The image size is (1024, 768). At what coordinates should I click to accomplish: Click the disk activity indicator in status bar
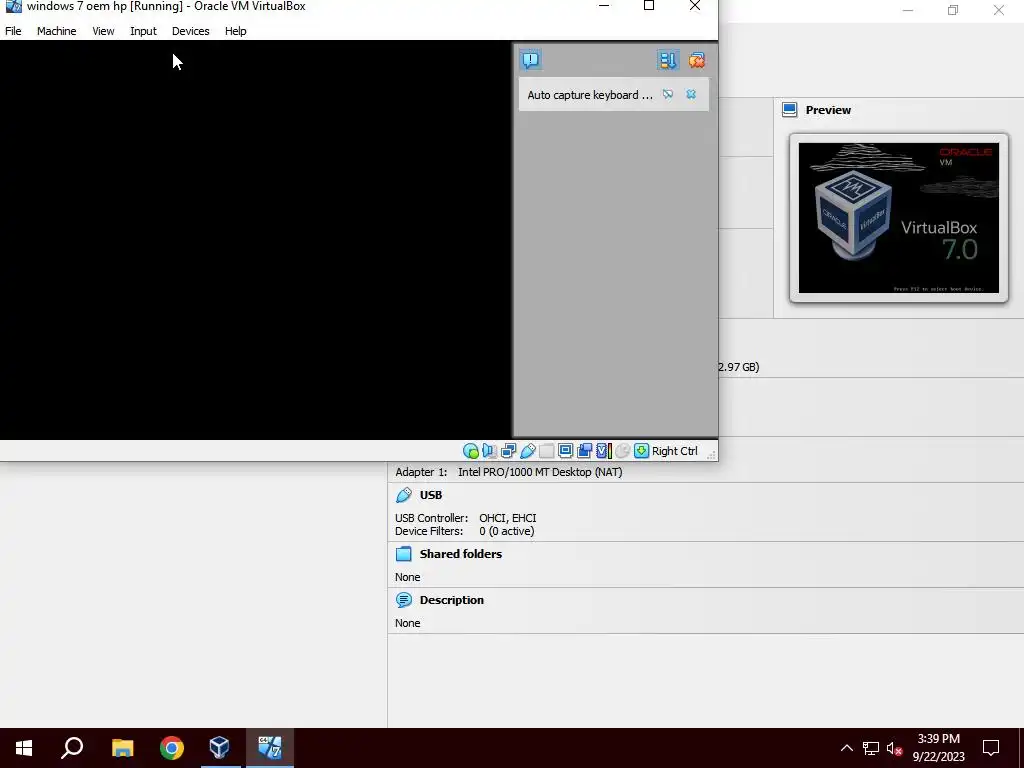click(471, 451)
